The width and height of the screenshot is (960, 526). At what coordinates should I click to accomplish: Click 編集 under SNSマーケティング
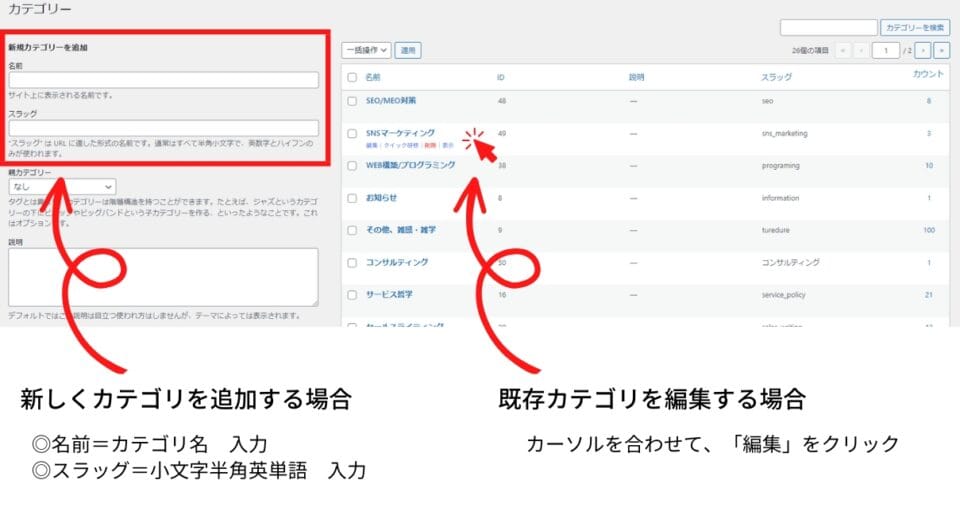click(372, 146)
